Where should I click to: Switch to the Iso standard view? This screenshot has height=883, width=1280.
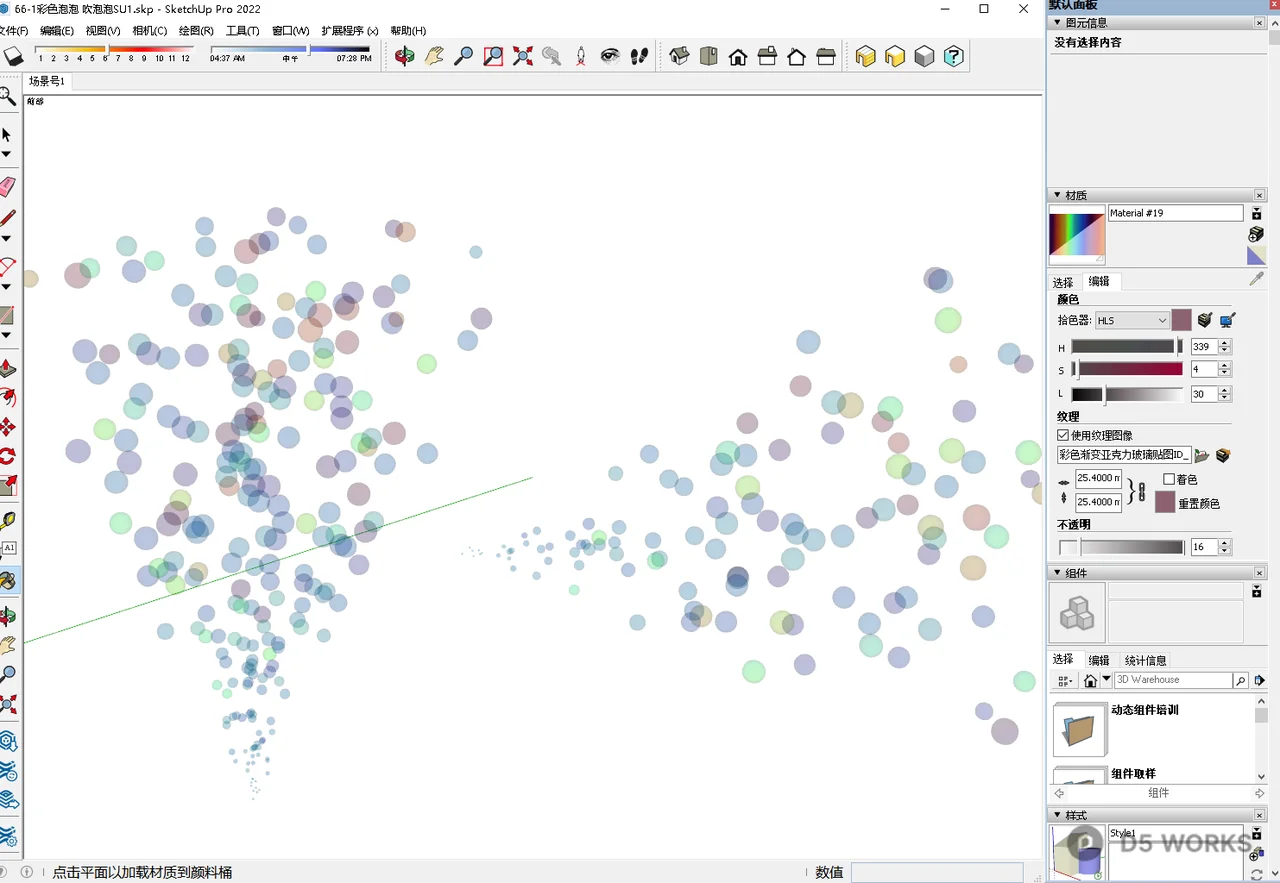tap(679, 56)
